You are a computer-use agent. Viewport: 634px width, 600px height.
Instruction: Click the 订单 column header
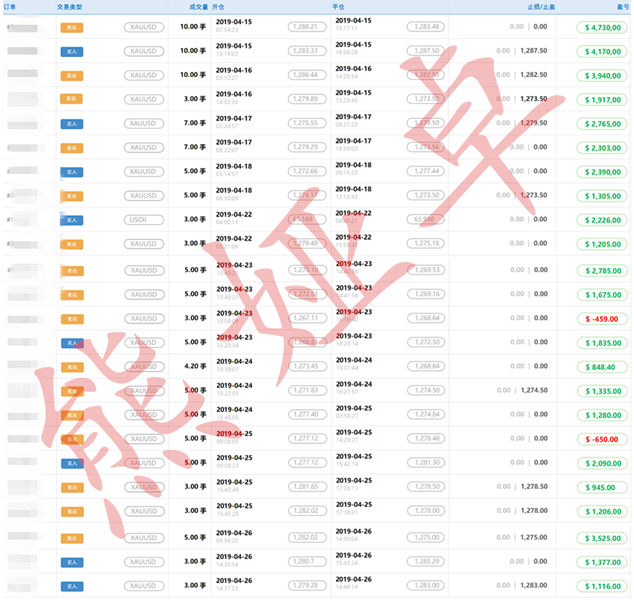click(9, 7)
